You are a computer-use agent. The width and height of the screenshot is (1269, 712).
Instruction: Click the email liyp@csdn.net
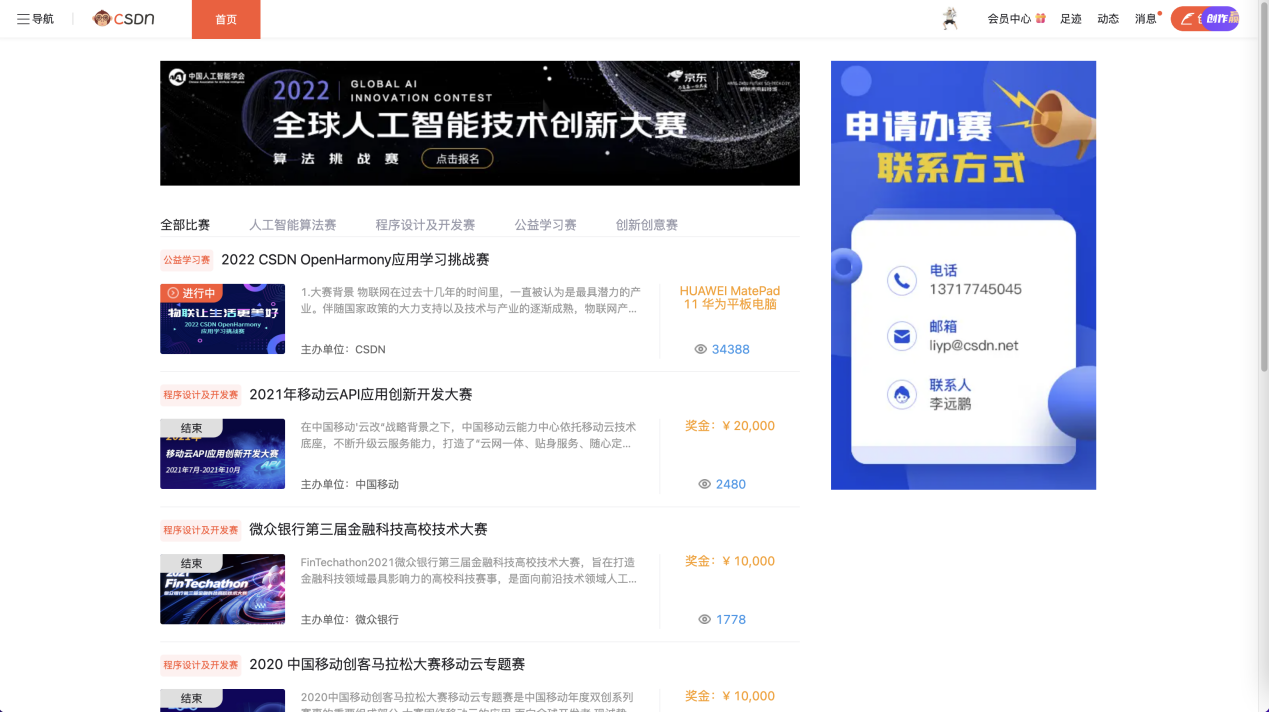974,345
